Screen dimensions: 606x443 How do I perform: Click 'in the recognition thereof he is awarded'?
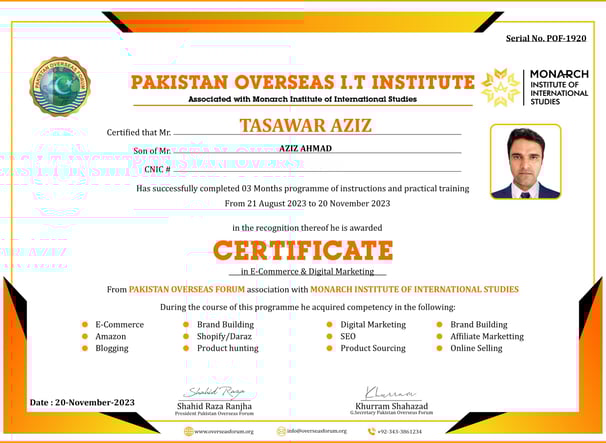[x=307, y=228]
